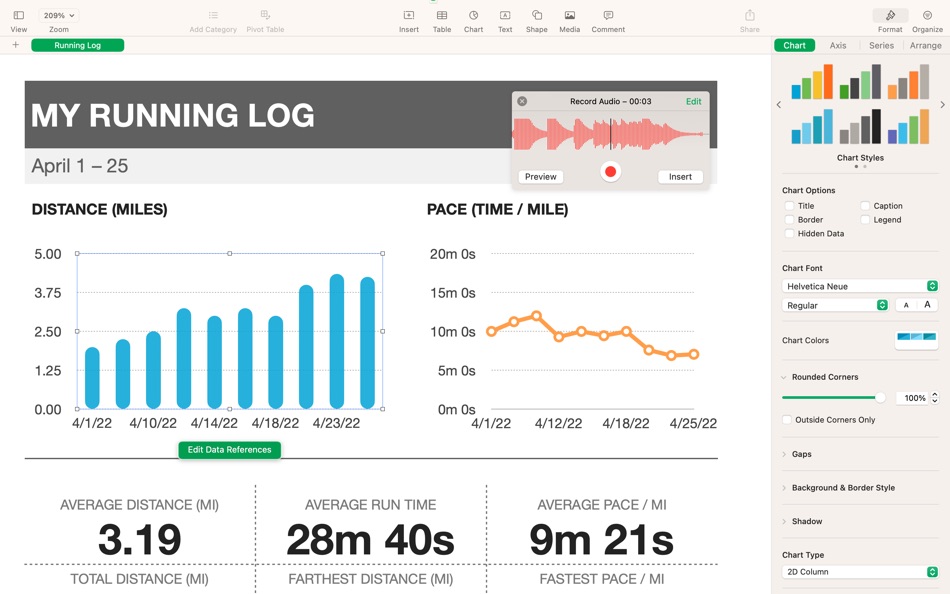Open the 2D Column chart type dropdown
Viewport: 950px width, 594px height.
point(860,572)
